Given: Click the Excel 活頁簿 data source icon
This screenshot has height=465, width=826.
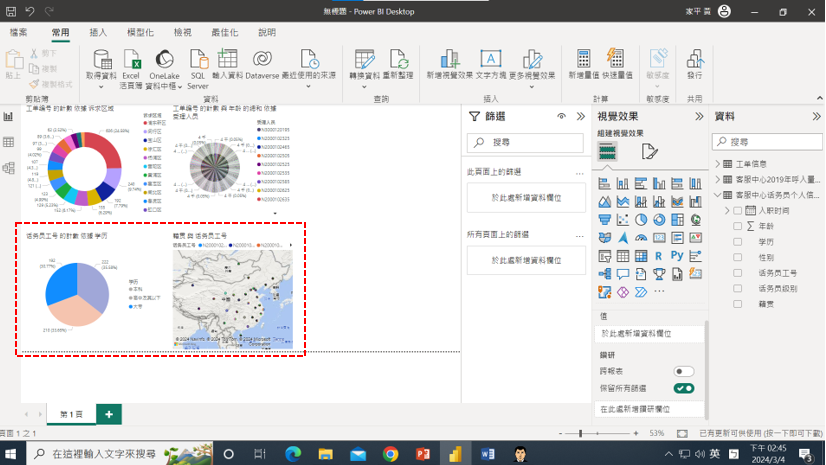Looking at the screenshot, I should [x=131, y=61].
